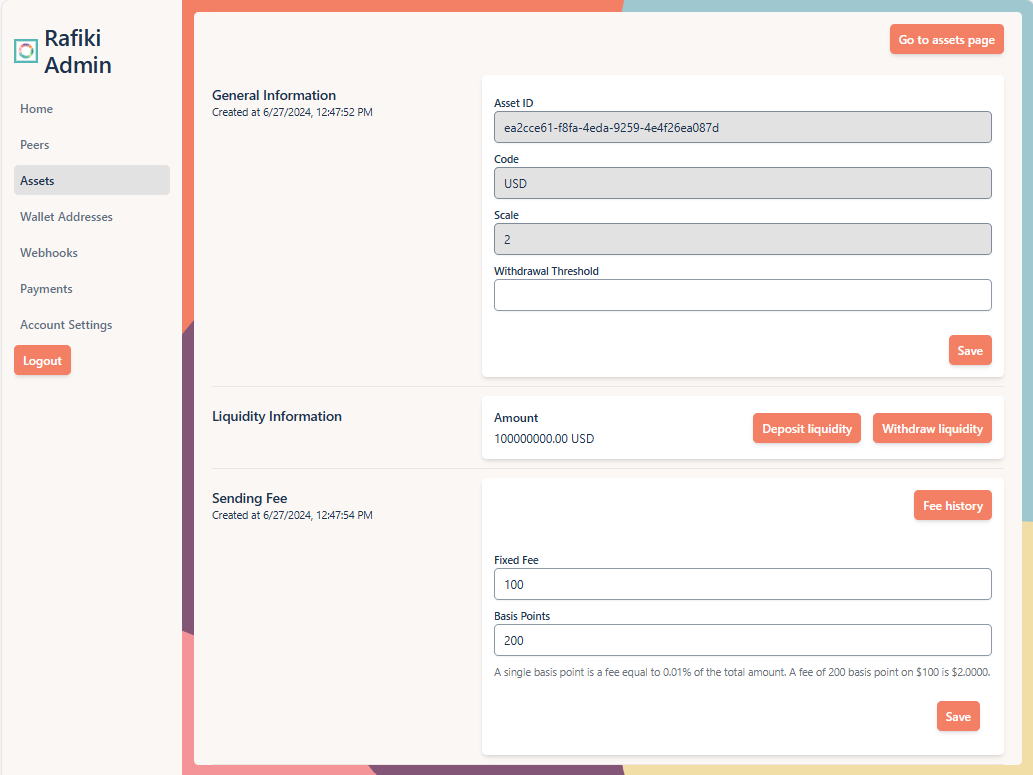Save the General Information section

tap(969, 351)
